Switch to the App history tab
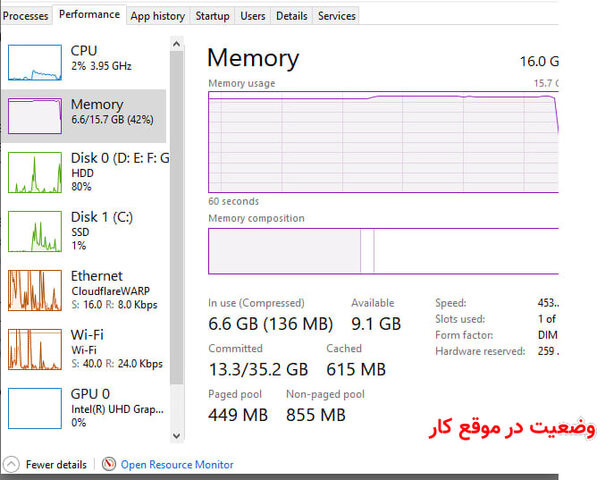Viewport: 605px width, 480px height. click(157, 16)
